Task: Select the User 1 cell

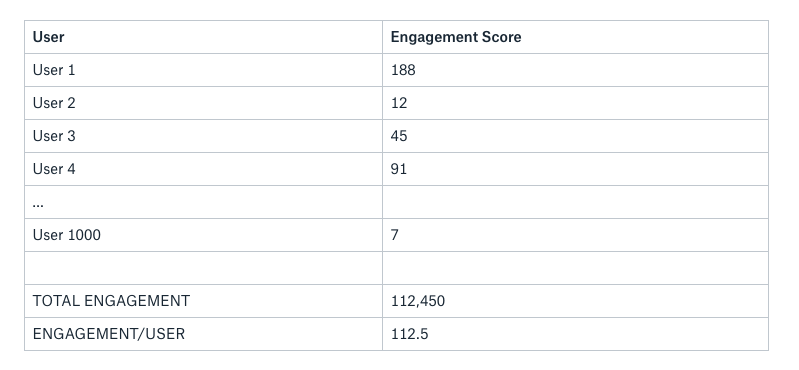Action: tap(203, 70)
